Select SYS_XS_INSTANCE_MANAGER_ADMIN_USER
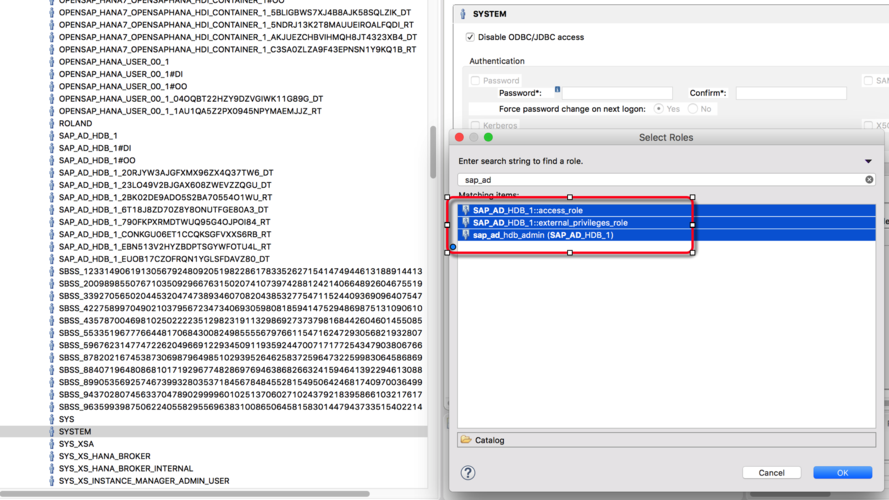Screen dimensions: 889x500 tap(144, 481)
